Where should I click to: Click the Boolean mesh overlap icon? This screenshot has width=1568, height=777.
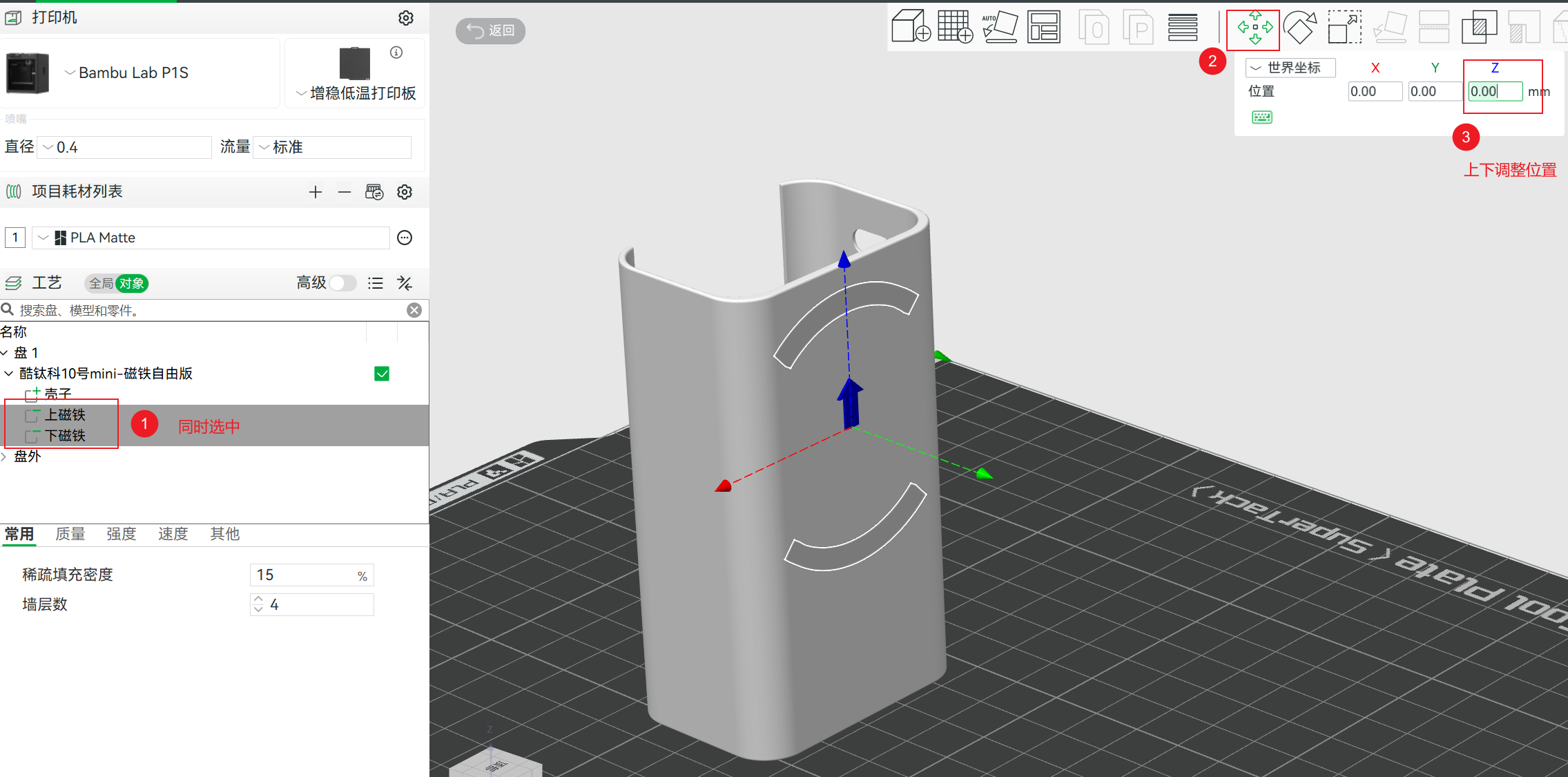1479,27
